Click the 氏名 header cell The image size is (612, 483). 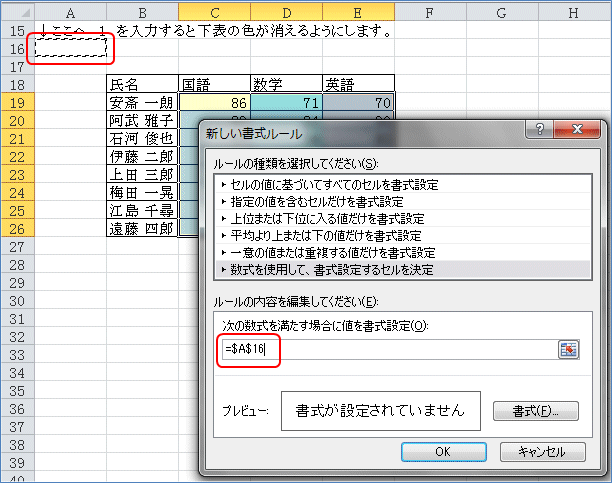142,84
